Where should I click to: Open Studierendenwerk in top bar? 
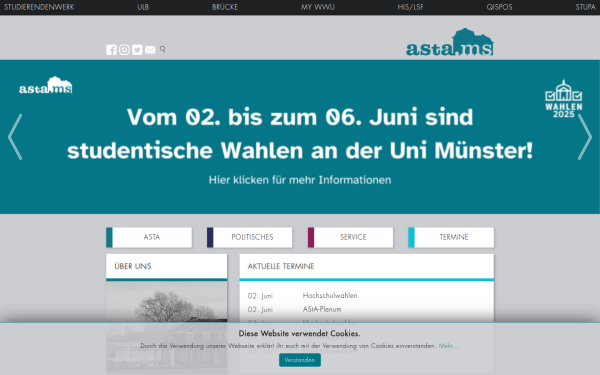coord(39,7)
